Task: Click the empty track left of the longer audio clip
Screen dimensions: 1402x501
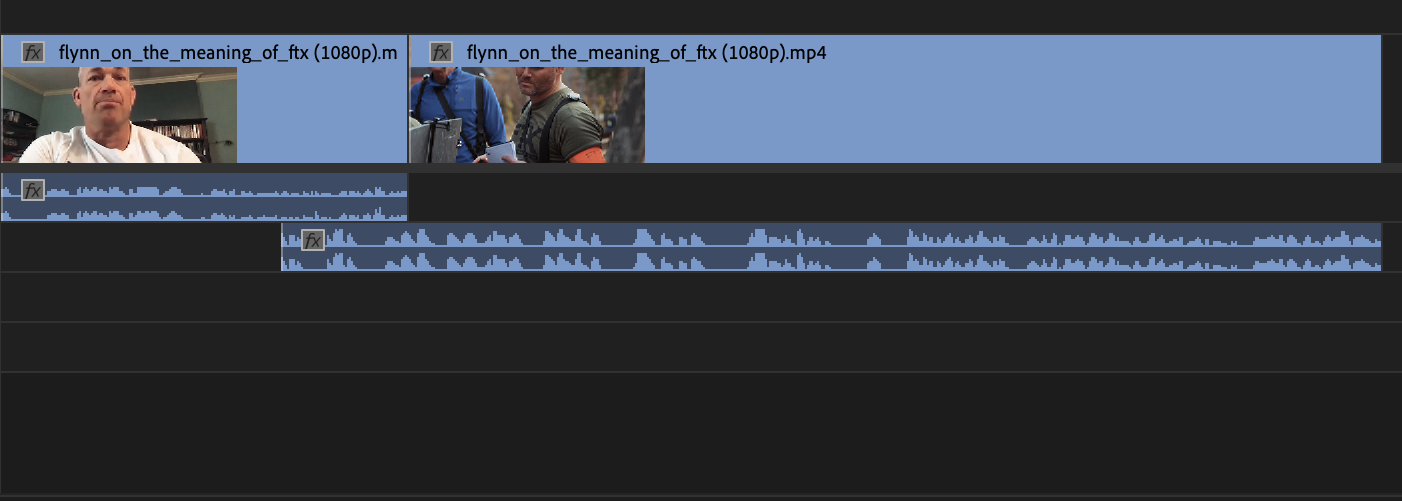Action: click(x=140, y=247)
